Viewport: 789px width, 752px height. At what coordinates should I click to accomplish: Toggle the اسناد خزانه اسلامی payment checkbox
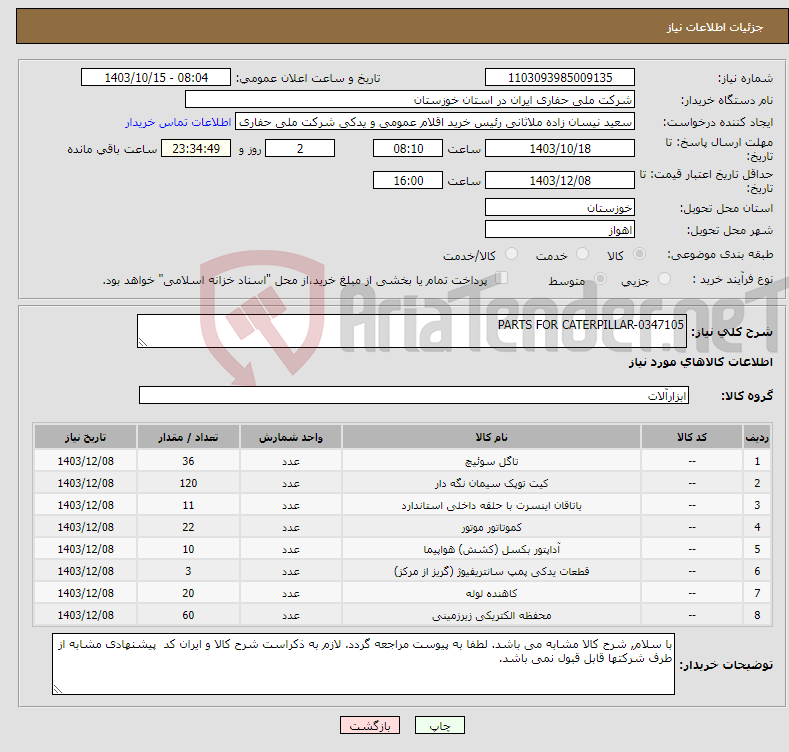click(x=502, y=278)
